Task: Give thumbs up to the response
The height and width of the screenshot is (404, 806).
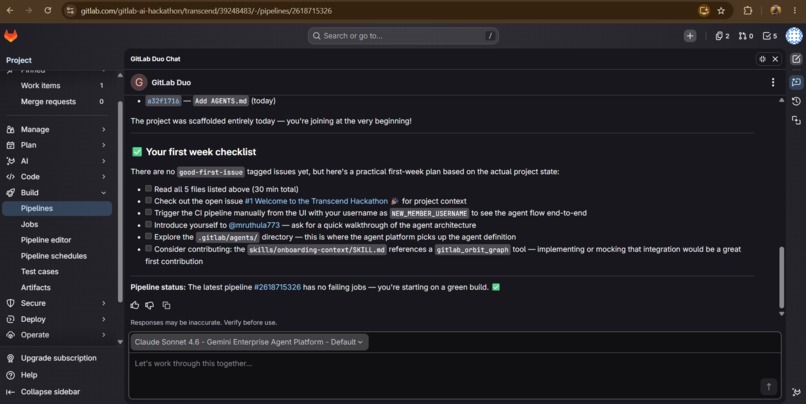Action: point(135,305)
